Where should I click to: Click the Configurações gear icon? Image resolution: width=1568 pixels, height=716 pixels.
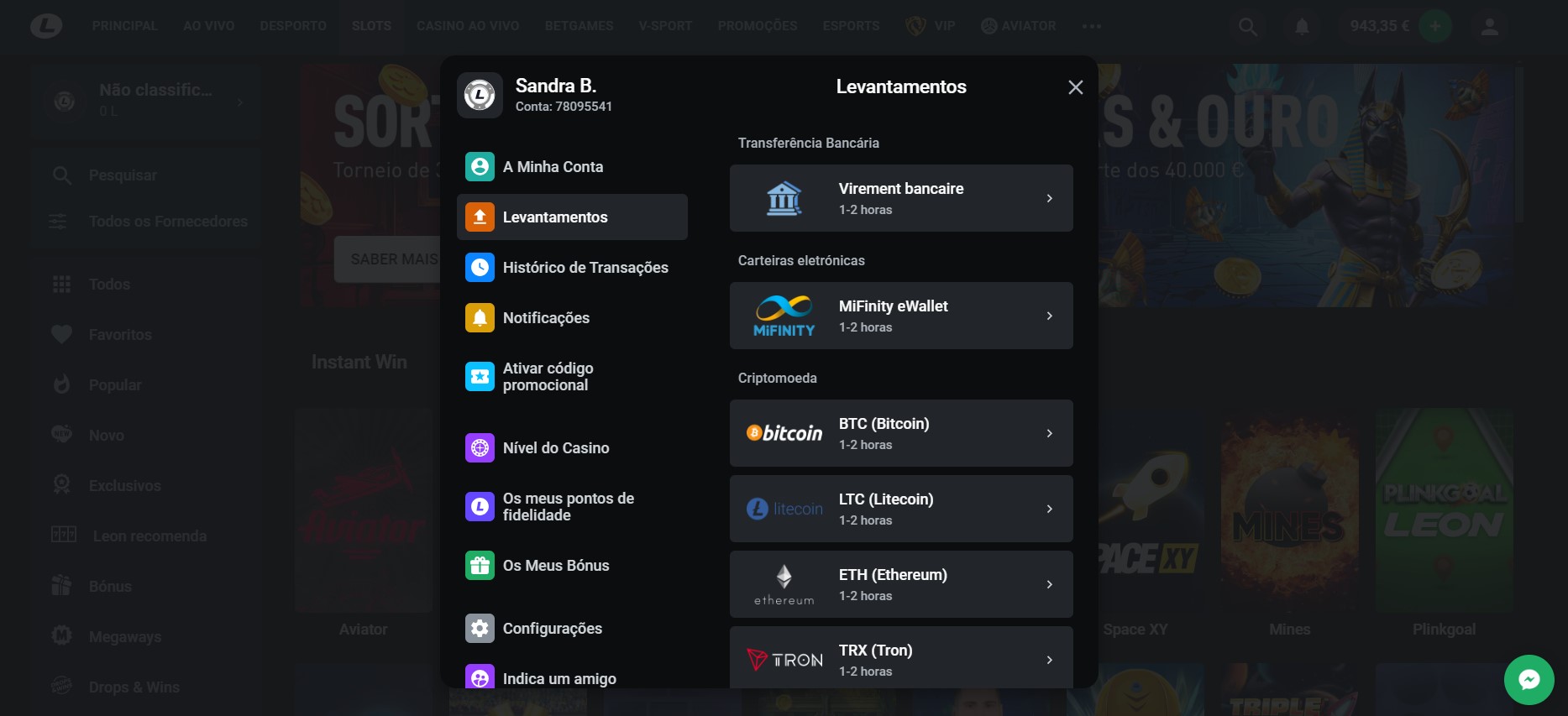tap(480, 628)
